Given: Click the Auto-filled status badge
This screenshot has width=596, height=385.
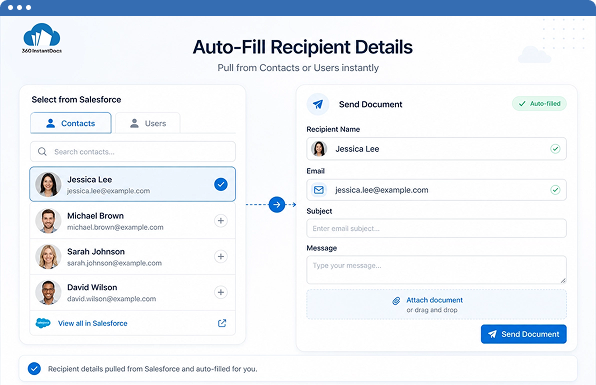Looking at the screenshot, I should point(539,104).
